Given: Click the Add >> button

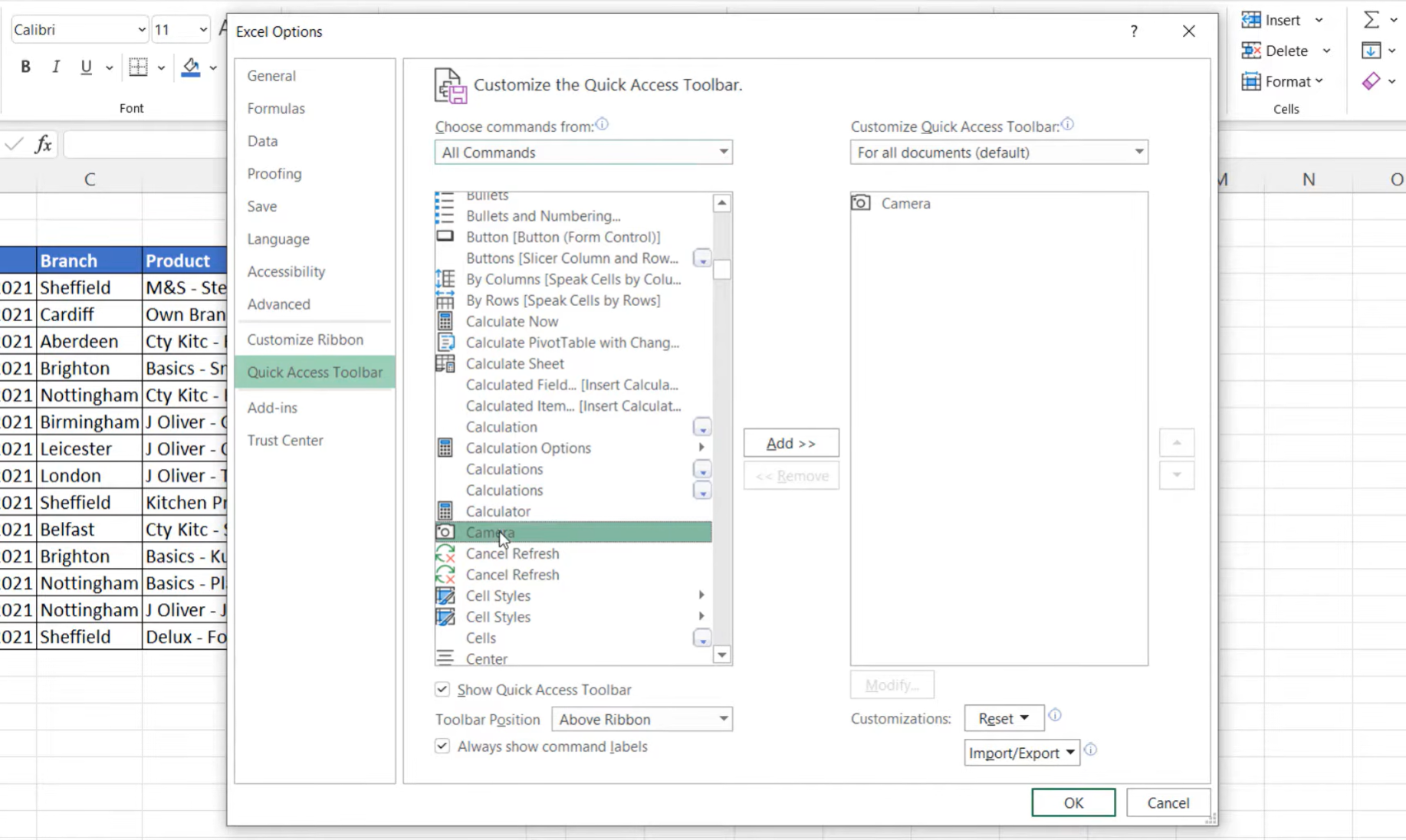Looking at the screenshot, I should pyautogui.click(x=791, y=443).
